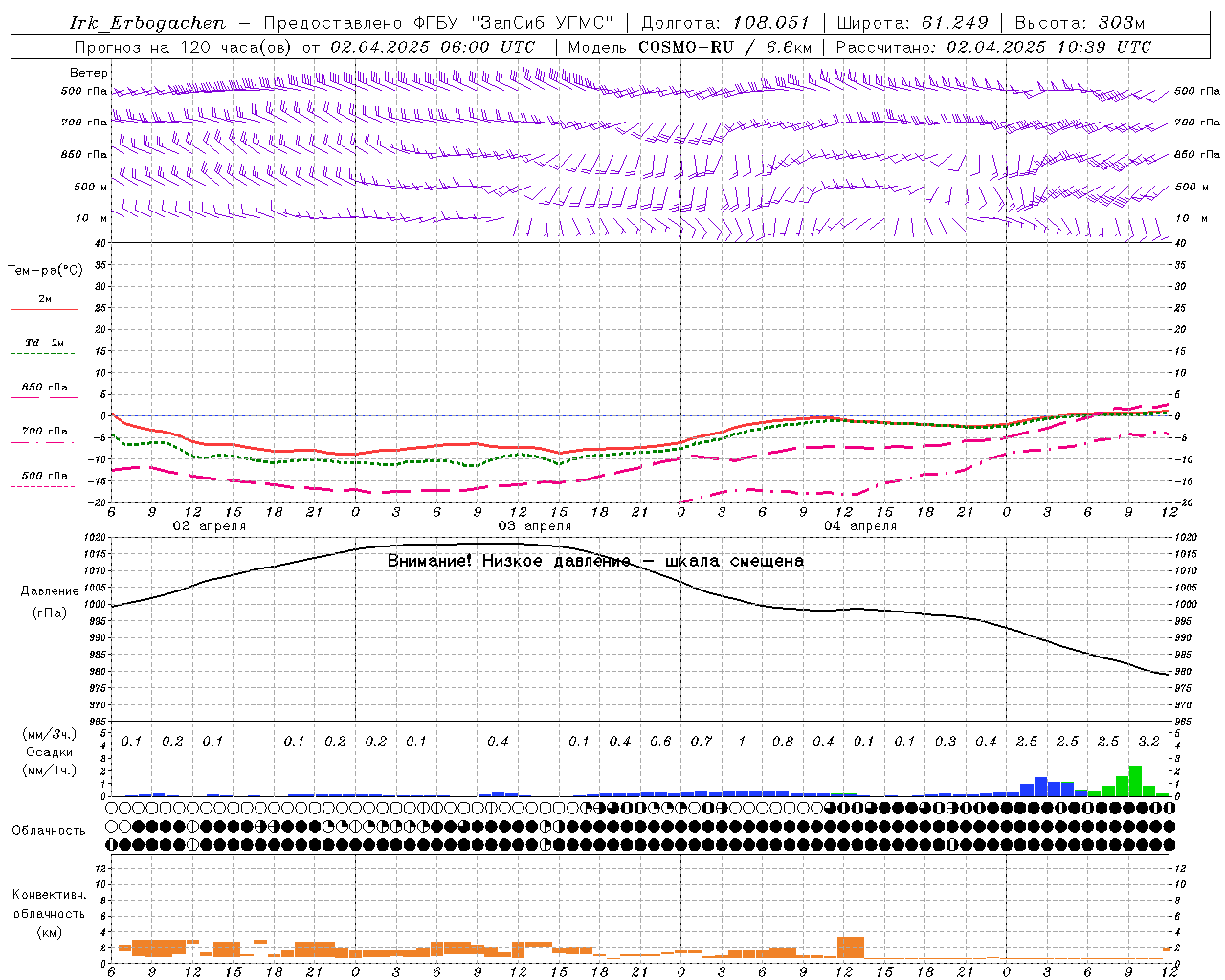This screenshot has height=980, width=1225.
Task: Click the tallest green precipitation bar
Action: click(1135, 781)
